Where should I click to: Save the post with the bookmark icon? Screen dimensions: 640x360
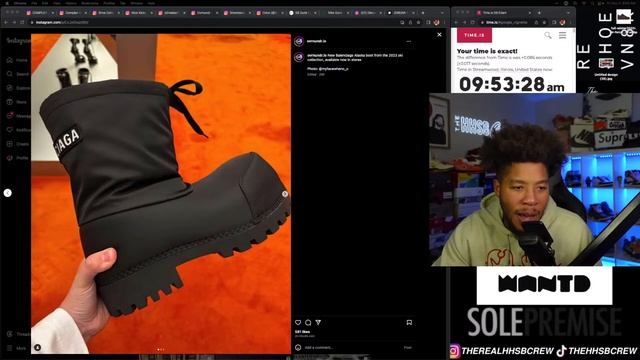point(409,322)
